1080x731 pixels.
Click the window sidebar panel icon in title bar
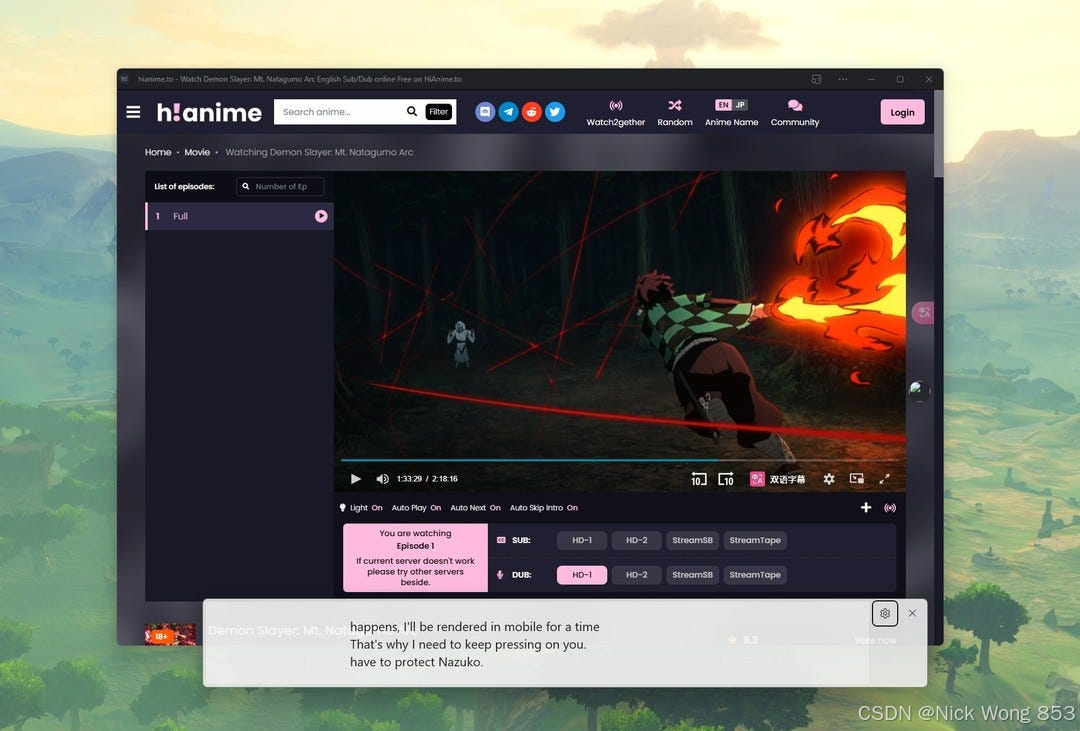point(816,79)
